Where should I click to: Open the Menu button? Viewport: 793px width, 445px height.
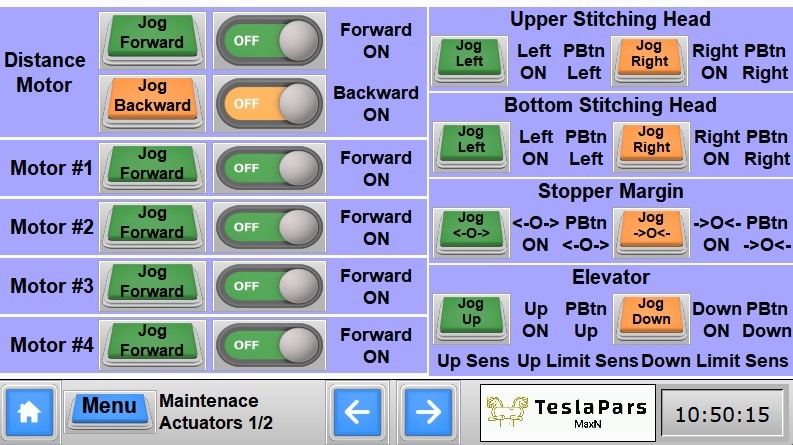coord(108,409)
